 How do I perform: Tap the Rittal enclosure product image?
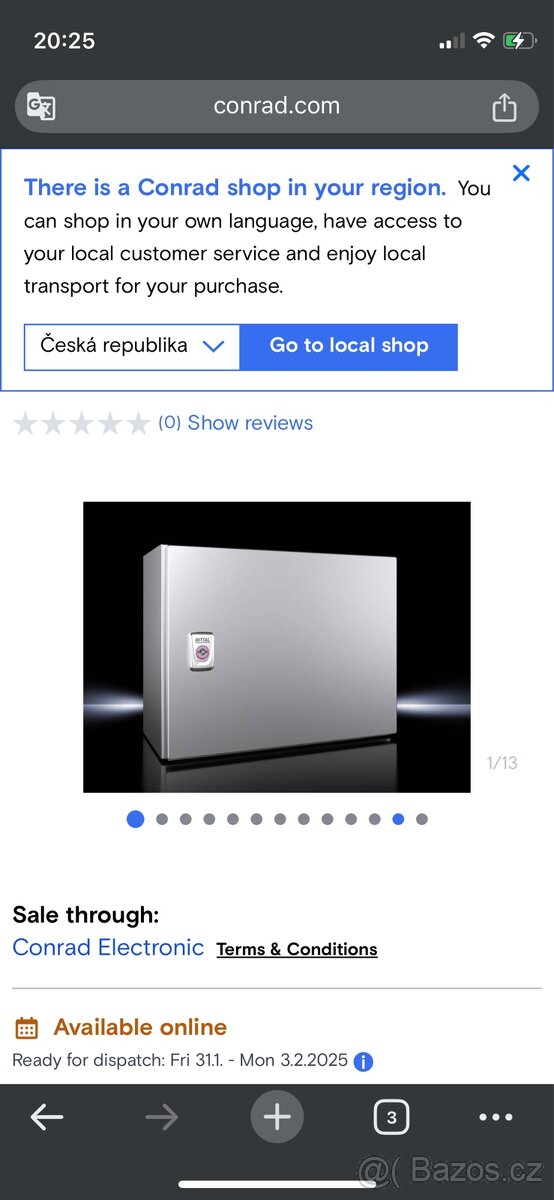277,647
